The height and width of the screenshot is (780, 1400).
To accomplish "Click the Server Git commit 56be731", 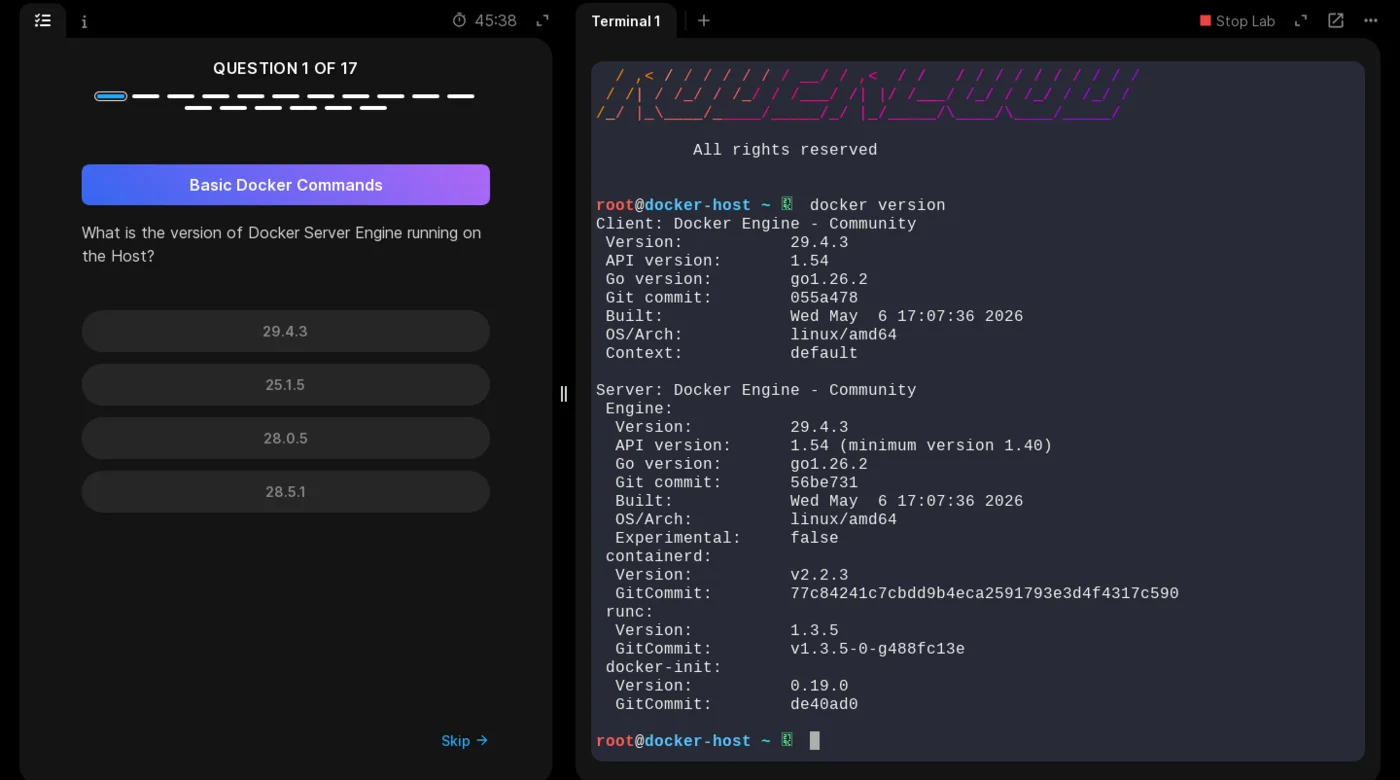I will point(824,483).
